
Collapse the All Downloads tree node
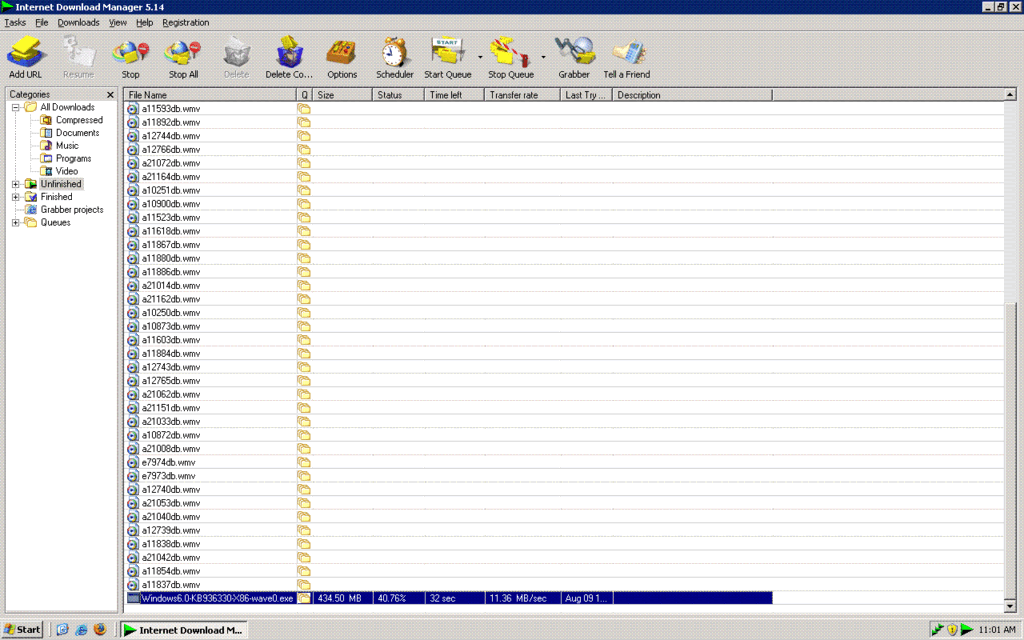(x=16, y=107)
